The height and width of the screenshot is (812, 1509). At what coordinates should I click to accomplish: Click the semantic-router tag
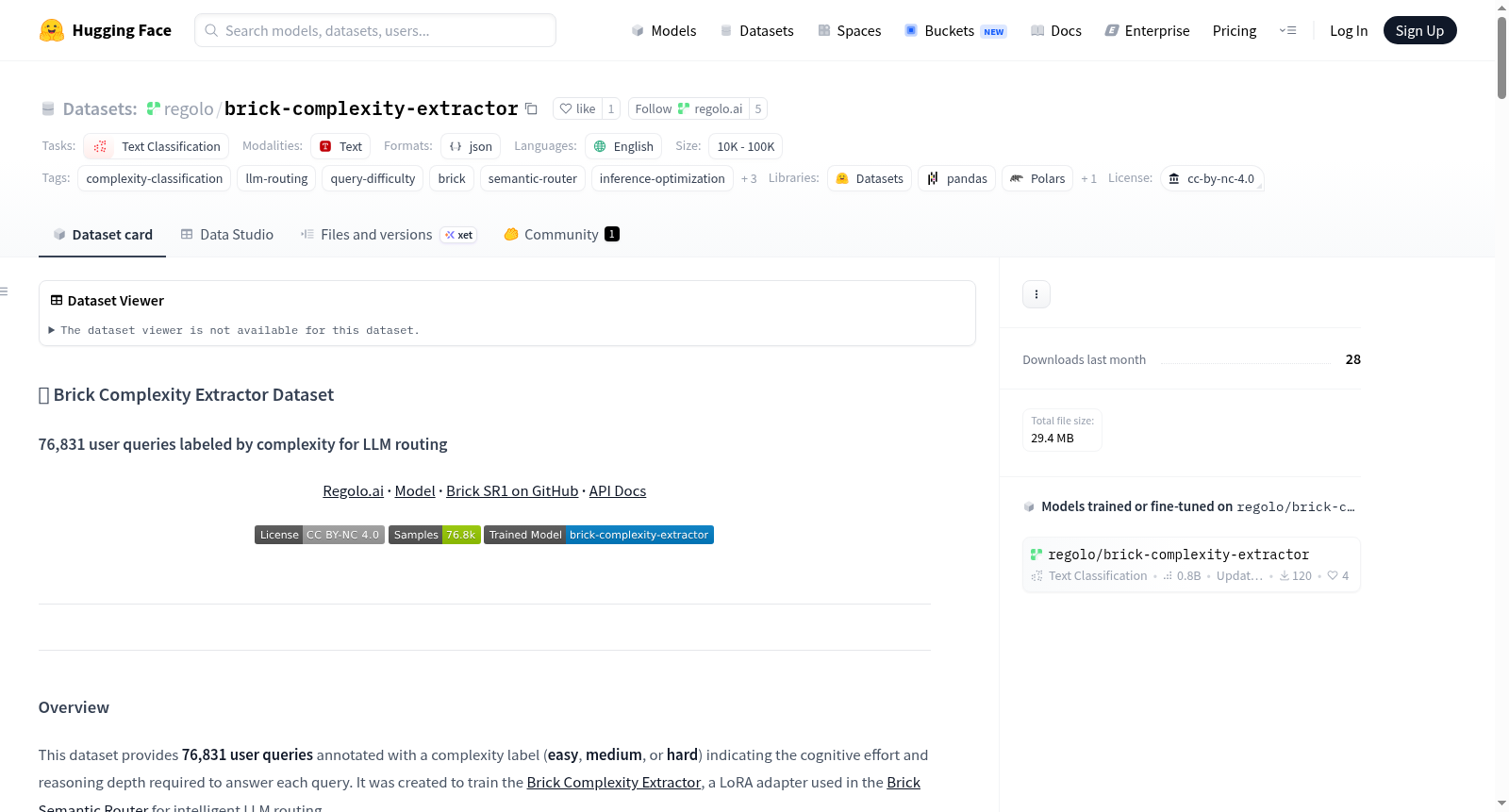coord(533,178)
